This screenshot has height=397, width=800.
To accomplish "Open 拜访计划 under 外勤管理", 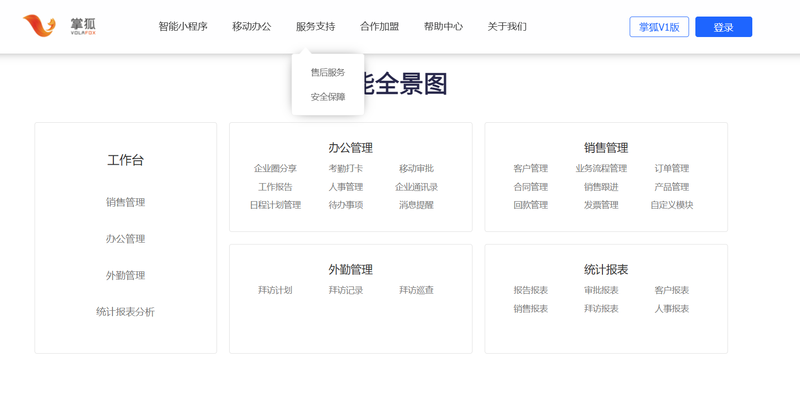I will pos(276,290).
